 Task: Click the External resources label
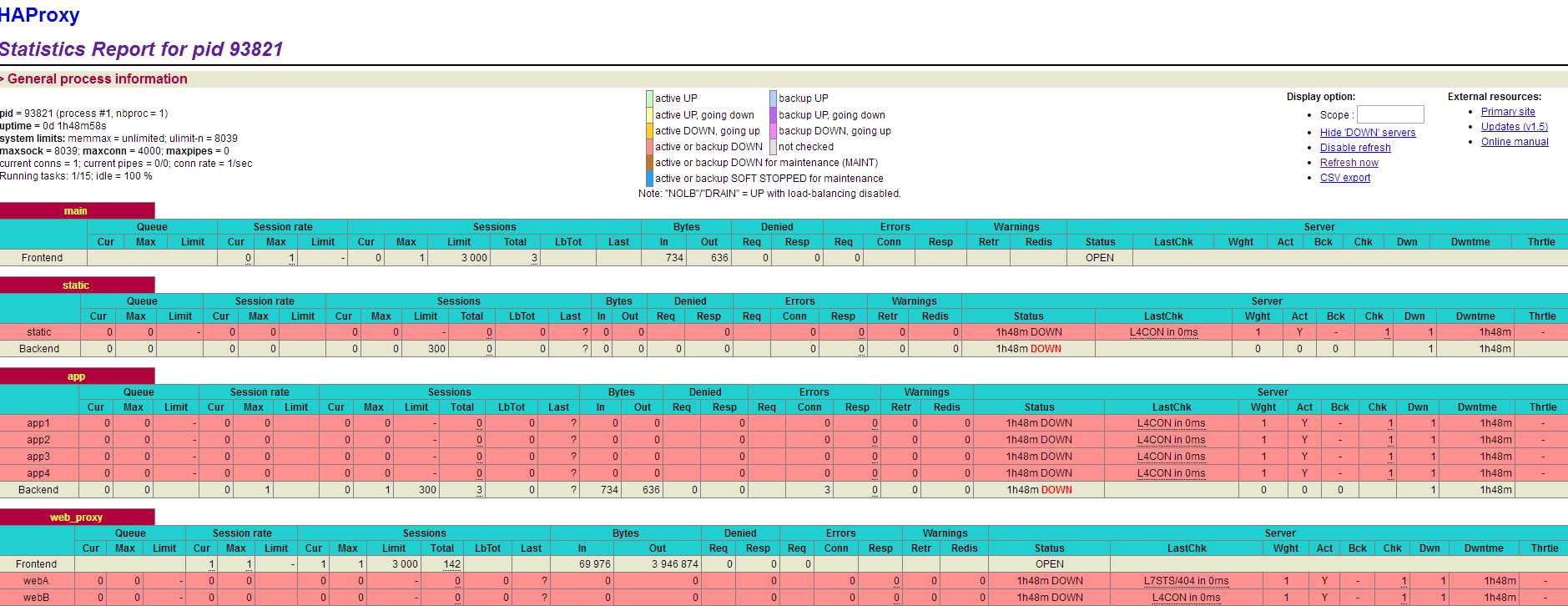(1495, 97)
